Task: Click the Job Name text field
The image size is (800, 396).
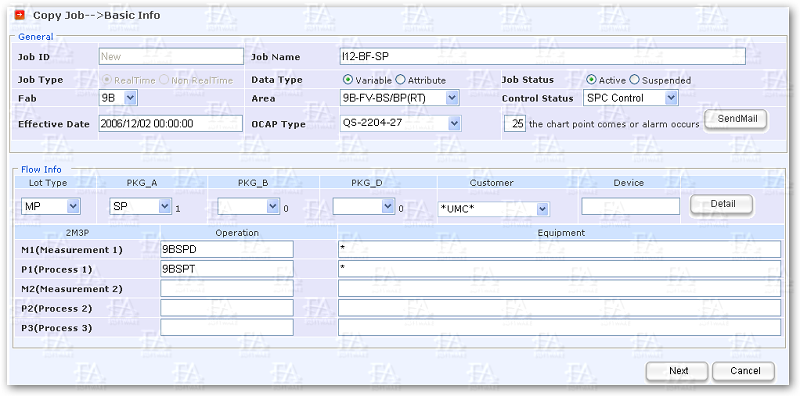Action: (x=542, y=57)
